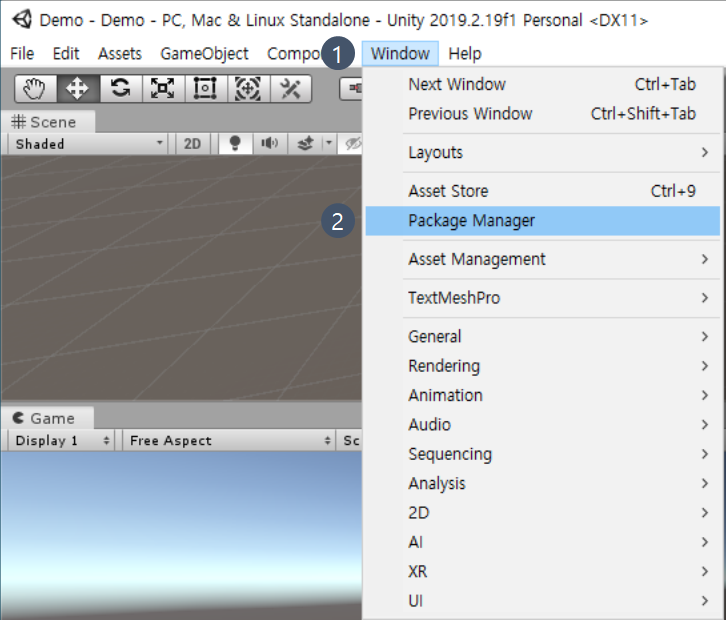This screenshot has width=726, height=620.
Task: Toggle 2D scene view mode
Action: pyautogui.click(x=192, y=144)
